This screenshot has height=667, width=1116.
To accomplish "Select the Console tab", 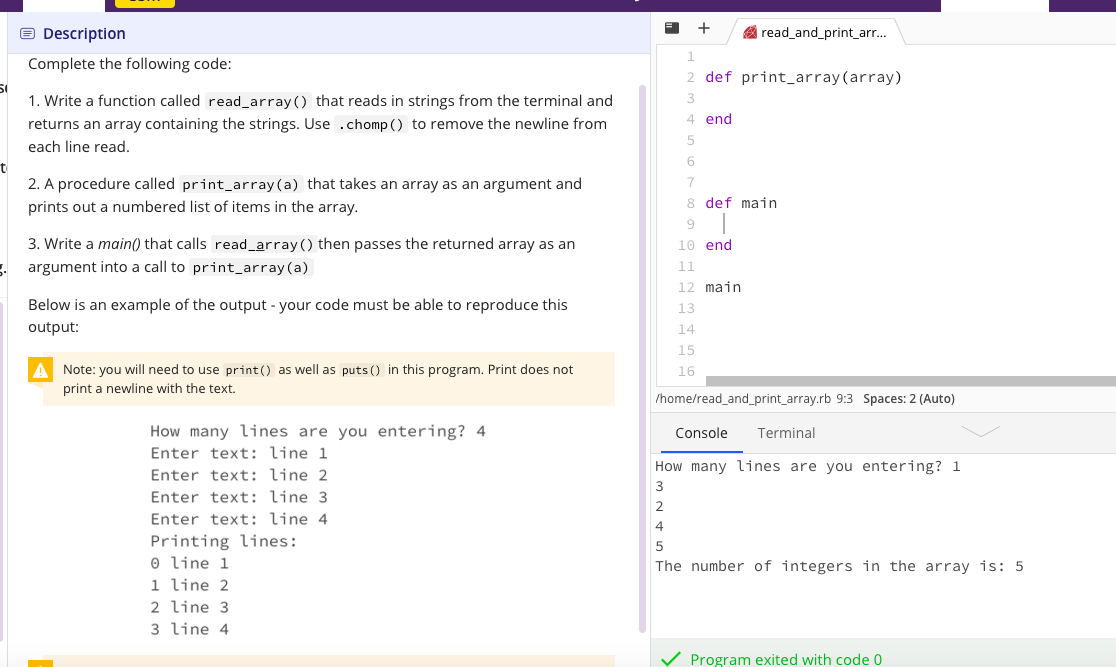I will pos(700,433).
